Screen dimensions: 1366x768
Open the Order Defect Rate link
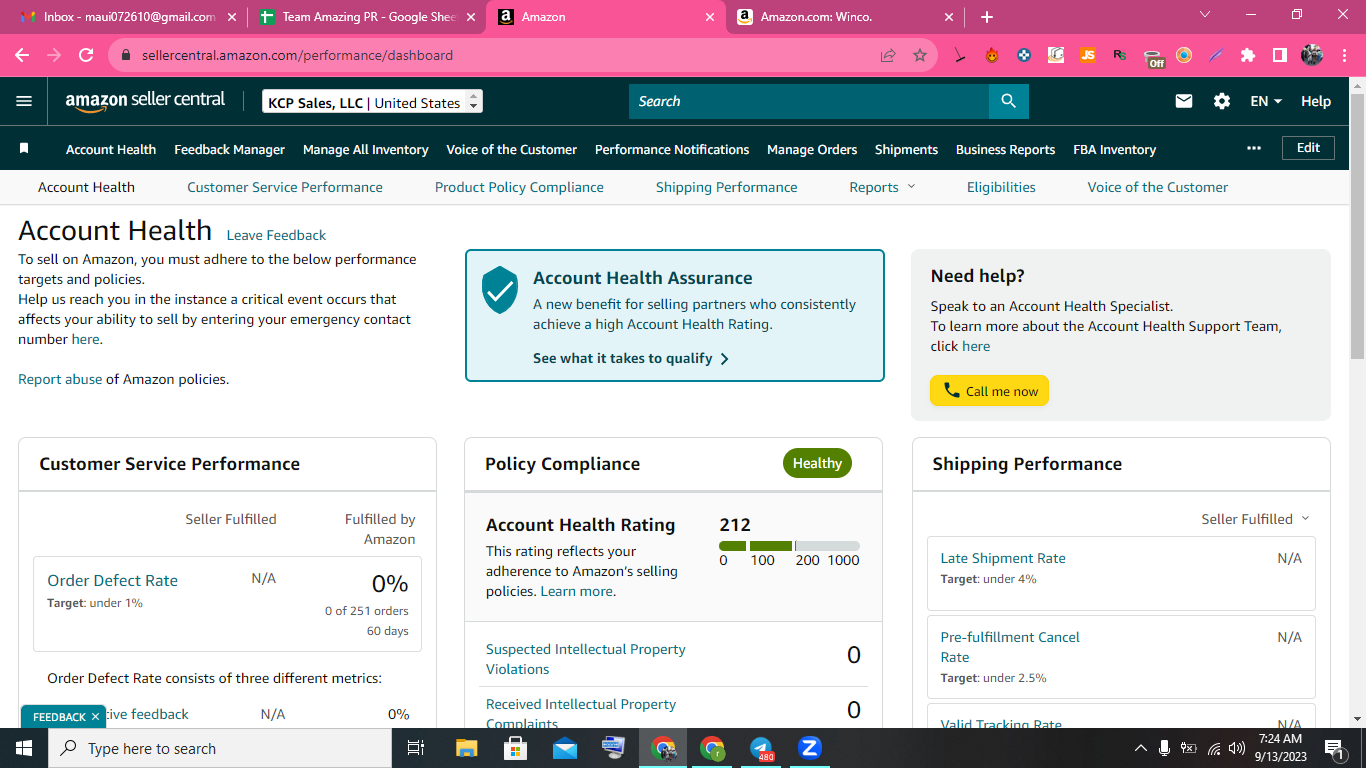click(112, 580)
